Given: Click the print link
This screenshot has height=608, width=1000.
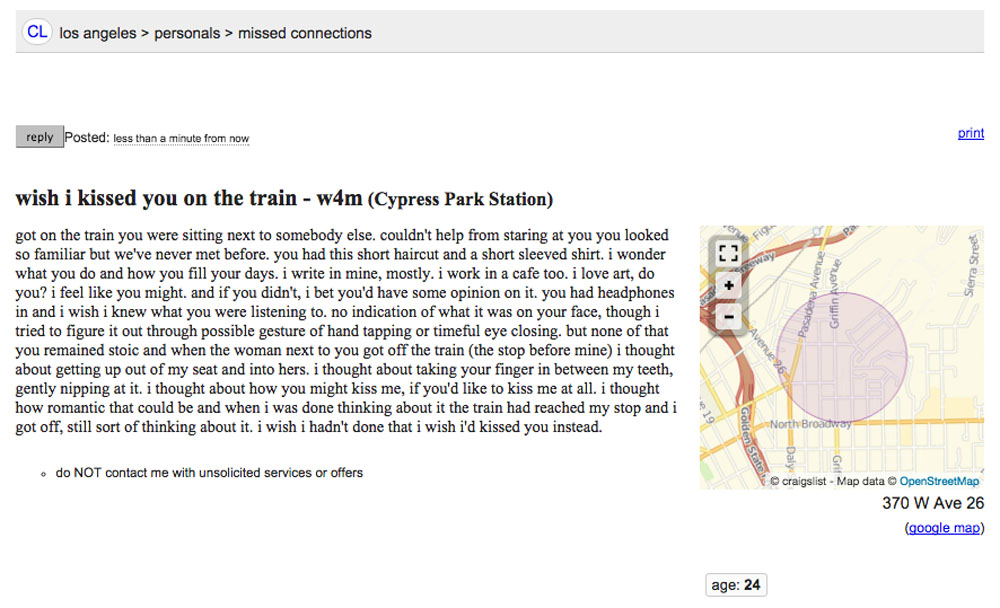Looking at the screenshot, I should 971,133.
